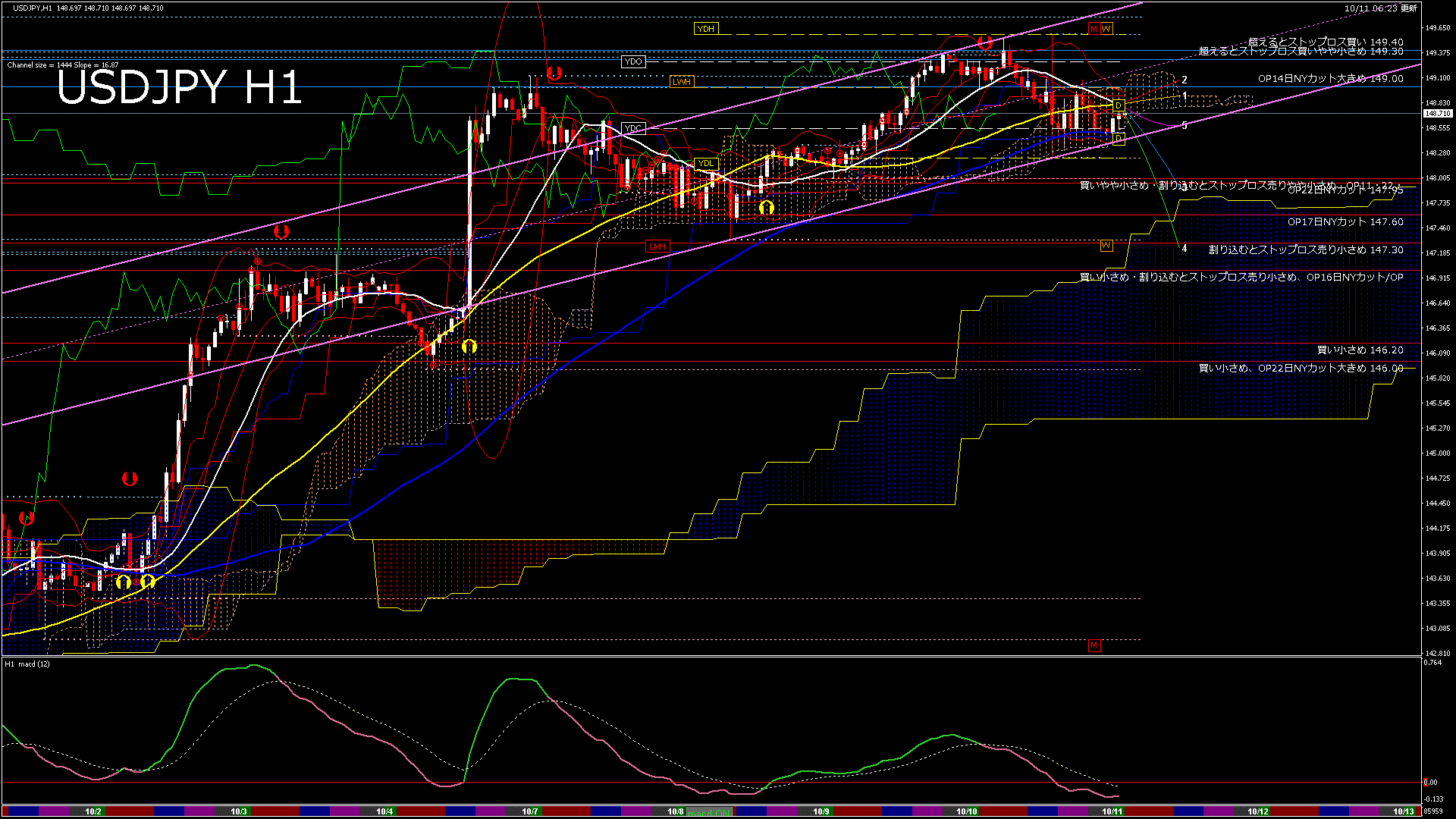This screenshot has height=819, width=1456.
Task: Click the YDH level label
Action: click(705, 29)
